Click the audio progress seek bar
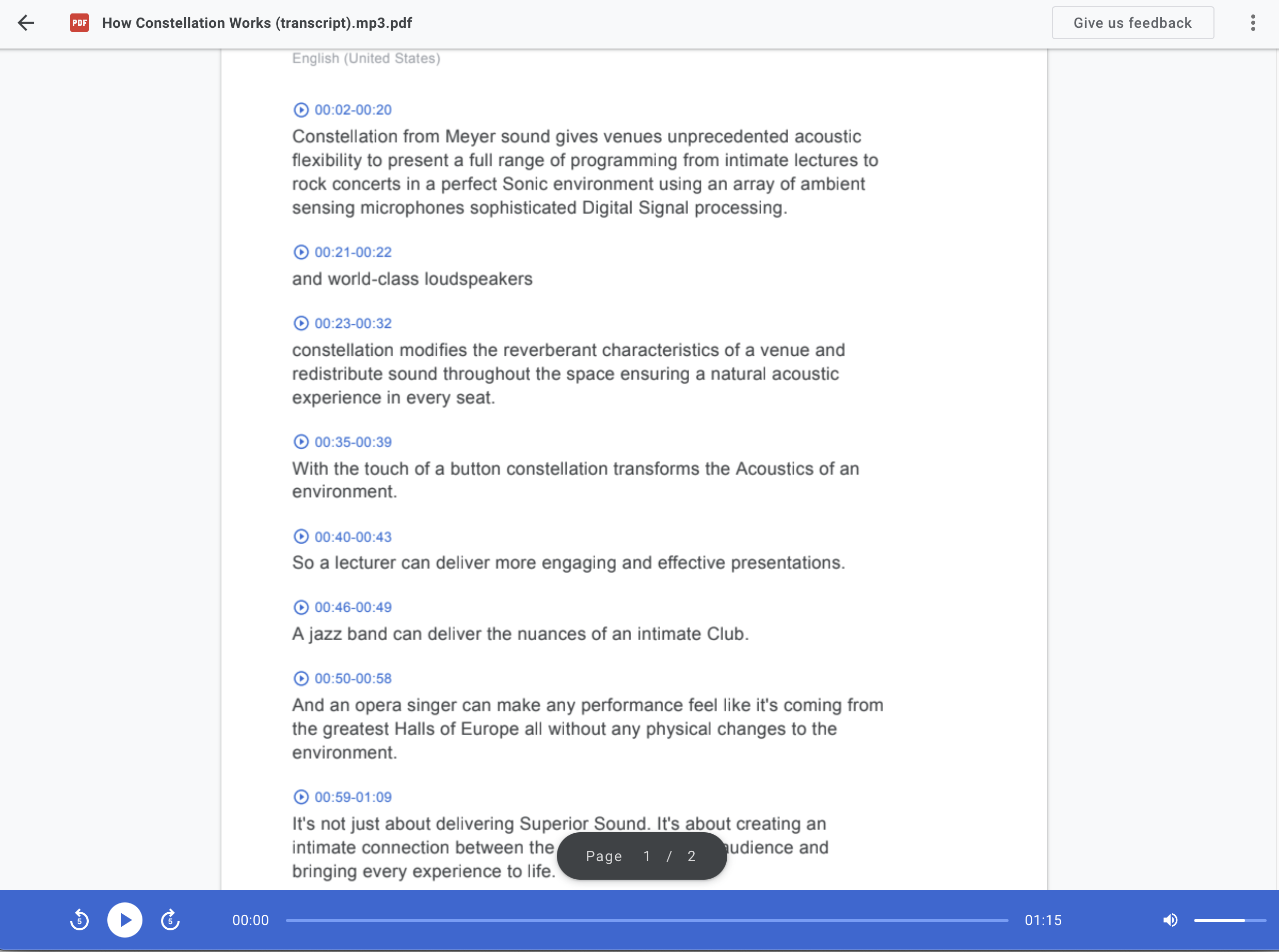1279x952 pixels. pyautogui.click(x=646, y=921)
